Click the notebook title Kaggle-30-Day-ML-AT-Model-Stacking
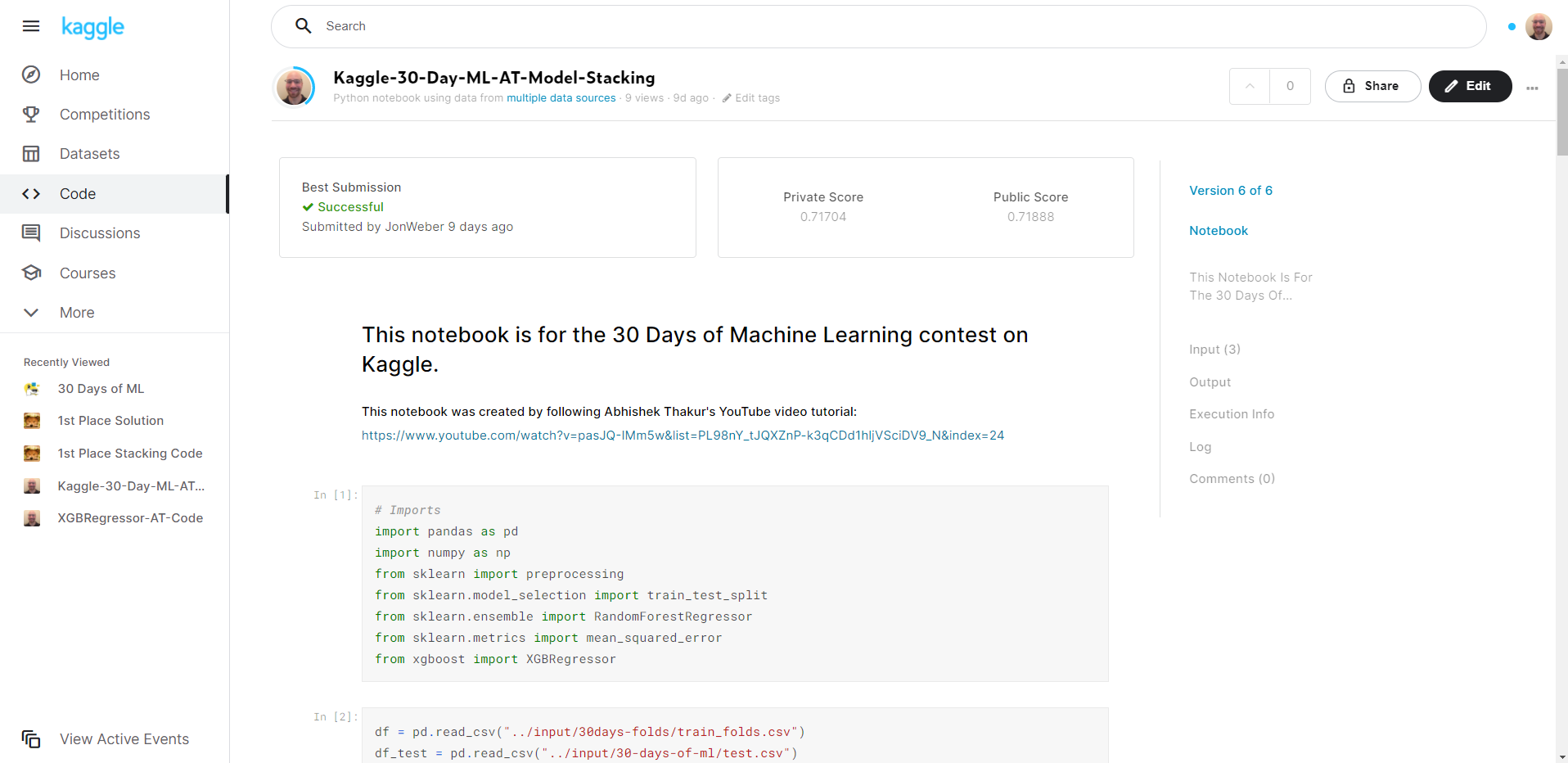 click(x=494, y=78)
